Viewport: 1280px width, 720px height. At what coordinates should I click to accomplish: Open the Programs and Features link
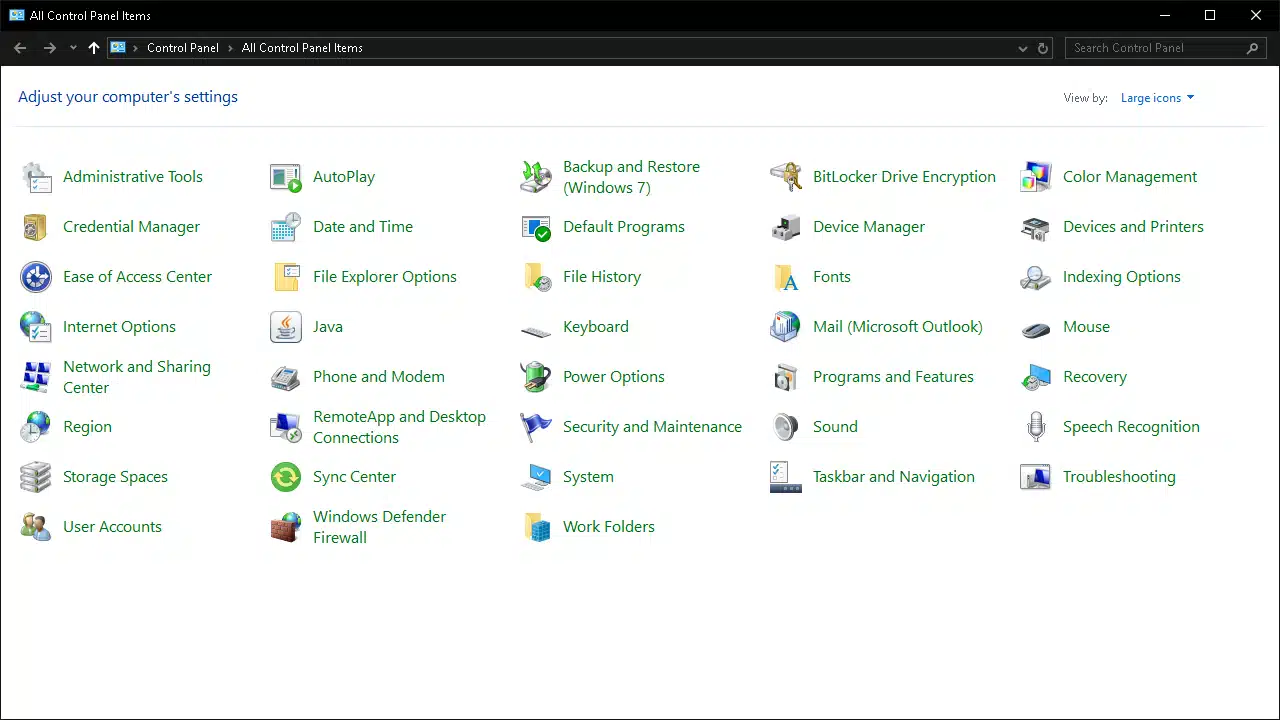[x=892, y=377]
